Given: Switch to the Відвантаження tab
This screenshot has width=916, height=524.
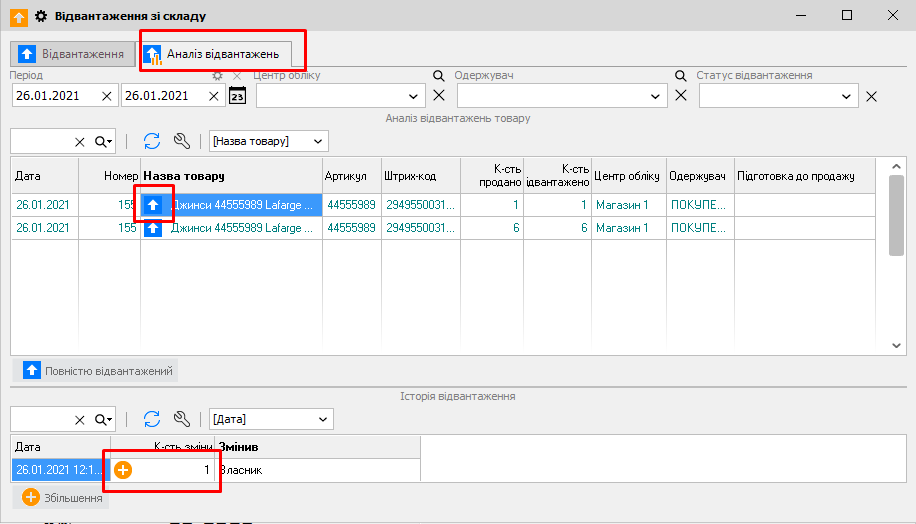Looking at the screenshot, I should click(x=72, y=53).
